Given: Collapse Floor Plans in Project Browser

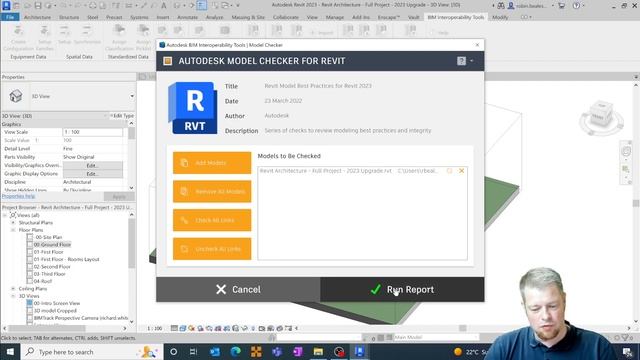Looking at the screenshot, I should point(13,230).
